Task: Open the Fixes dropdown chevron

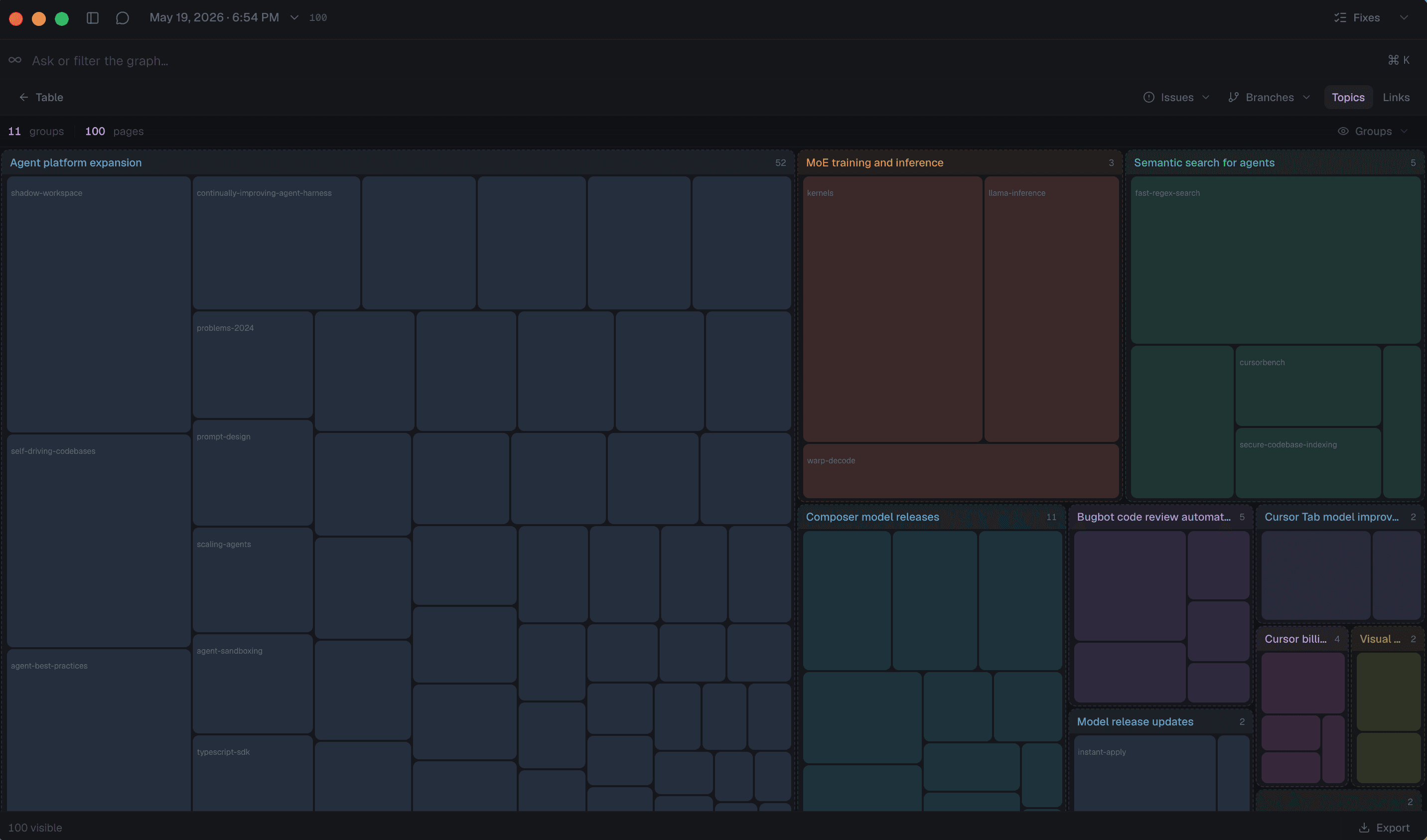Action: [x=1404, y=17]
